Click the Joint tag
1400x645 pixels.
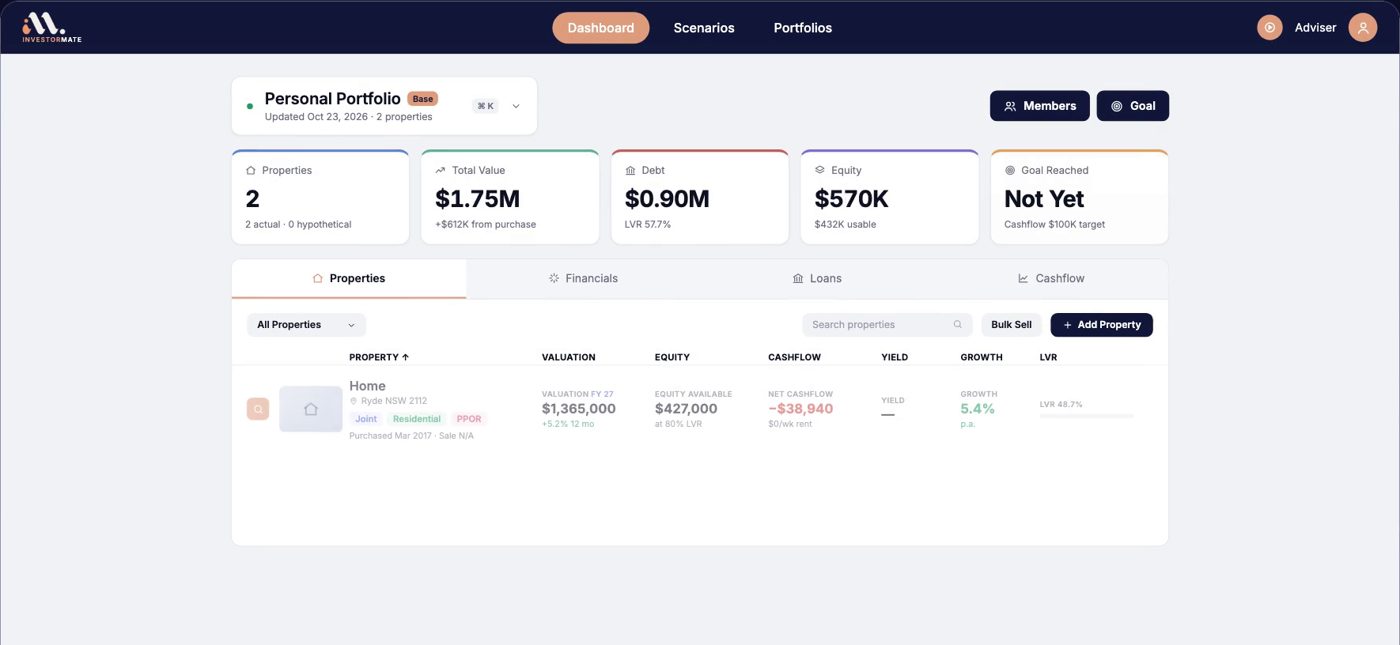pyautogui.click(x=366, y=419)
